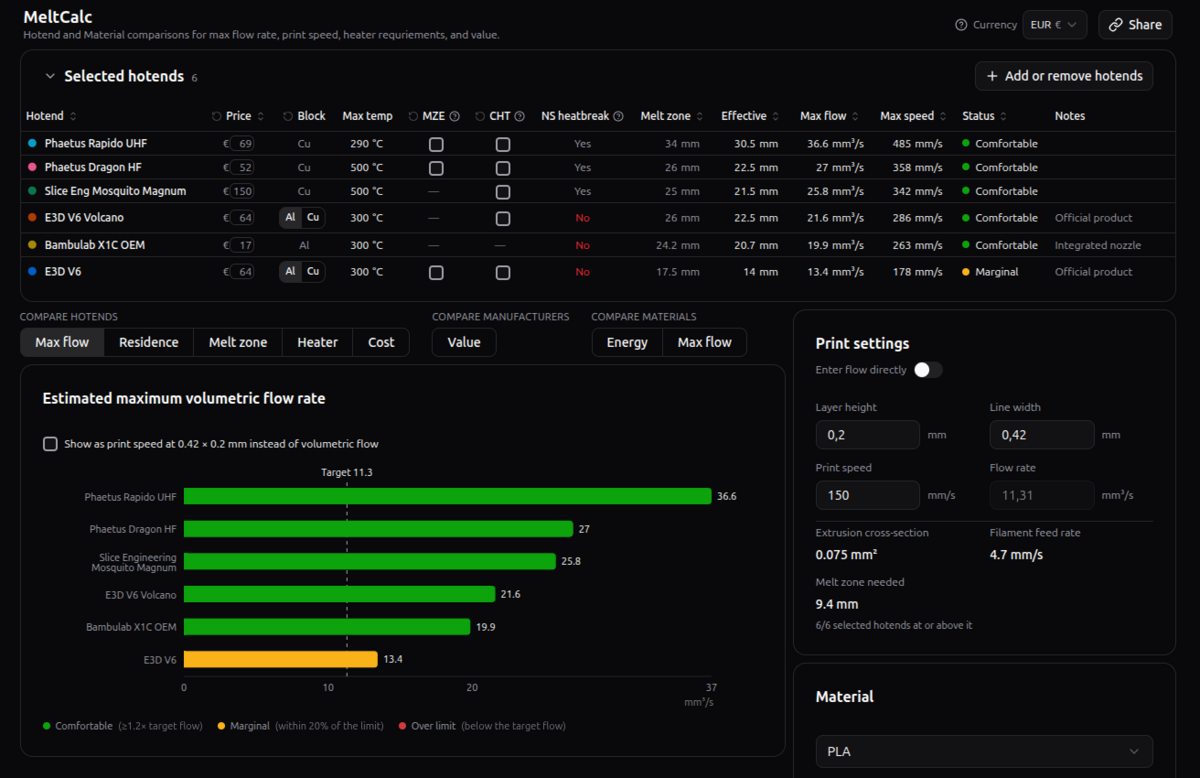Enable CHT for Phaetus Dragon HF

pyautogui.click(x=503, y=168)
